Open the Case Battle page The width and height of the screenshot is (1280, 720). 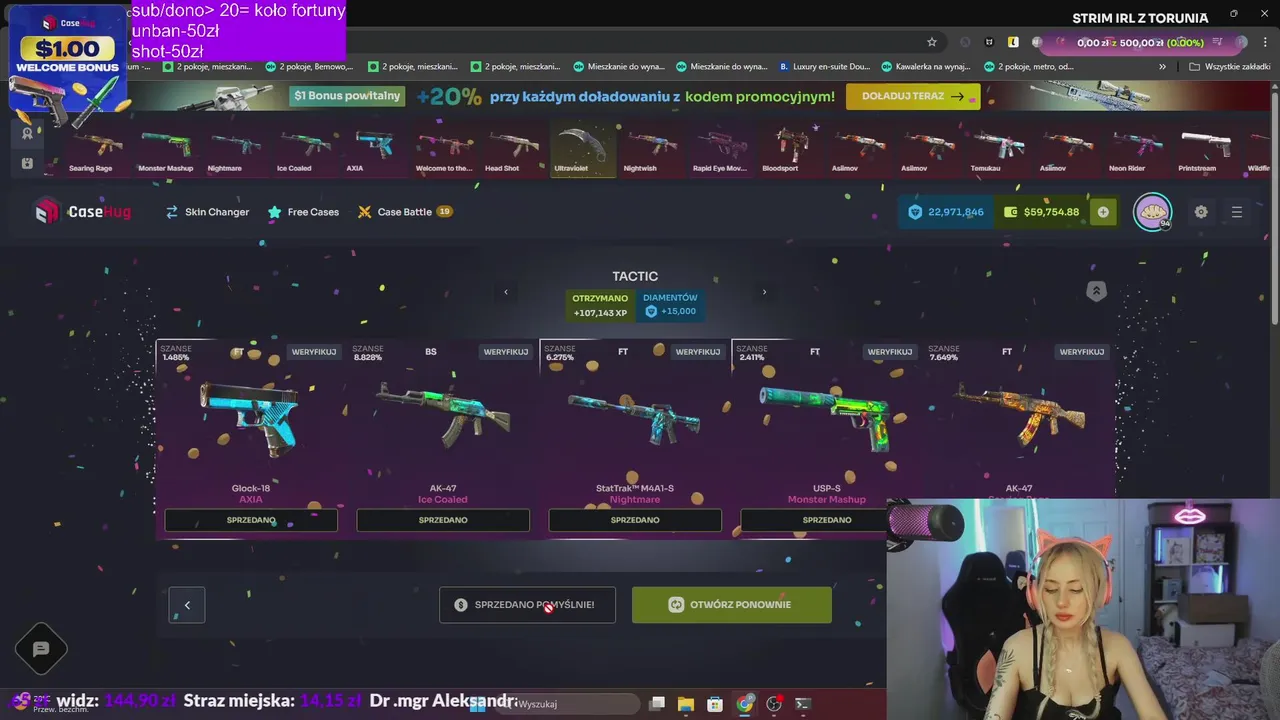[x=405, y=212]
